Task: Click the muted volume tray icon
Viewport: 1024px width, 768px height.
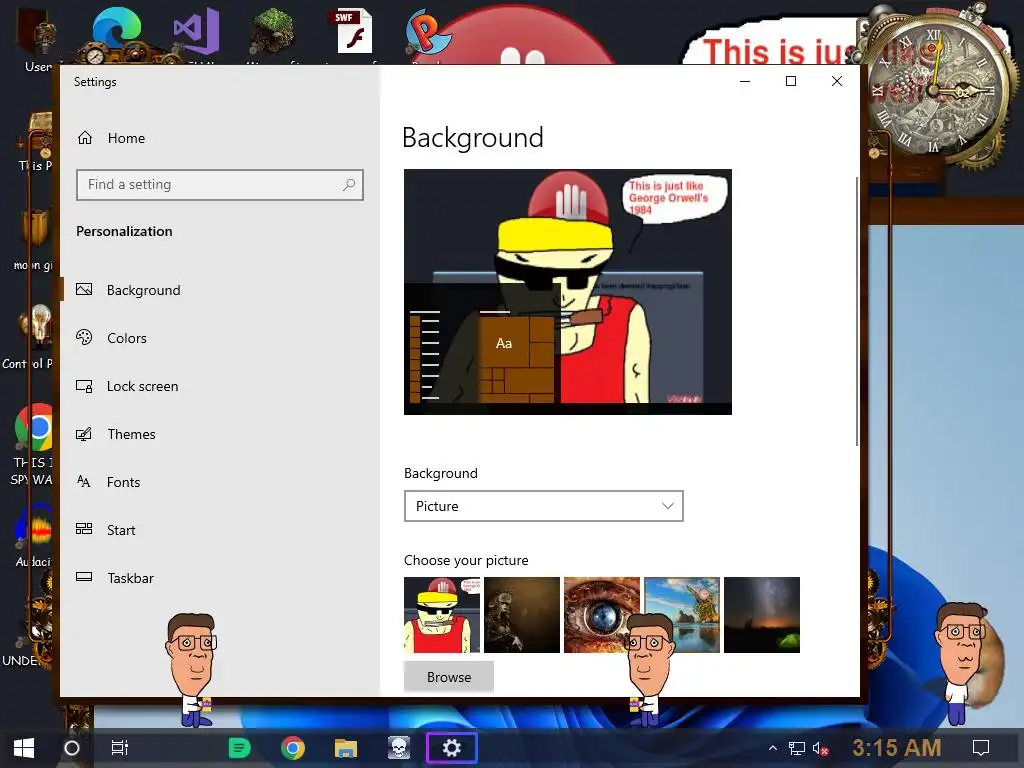Action: 820,748
